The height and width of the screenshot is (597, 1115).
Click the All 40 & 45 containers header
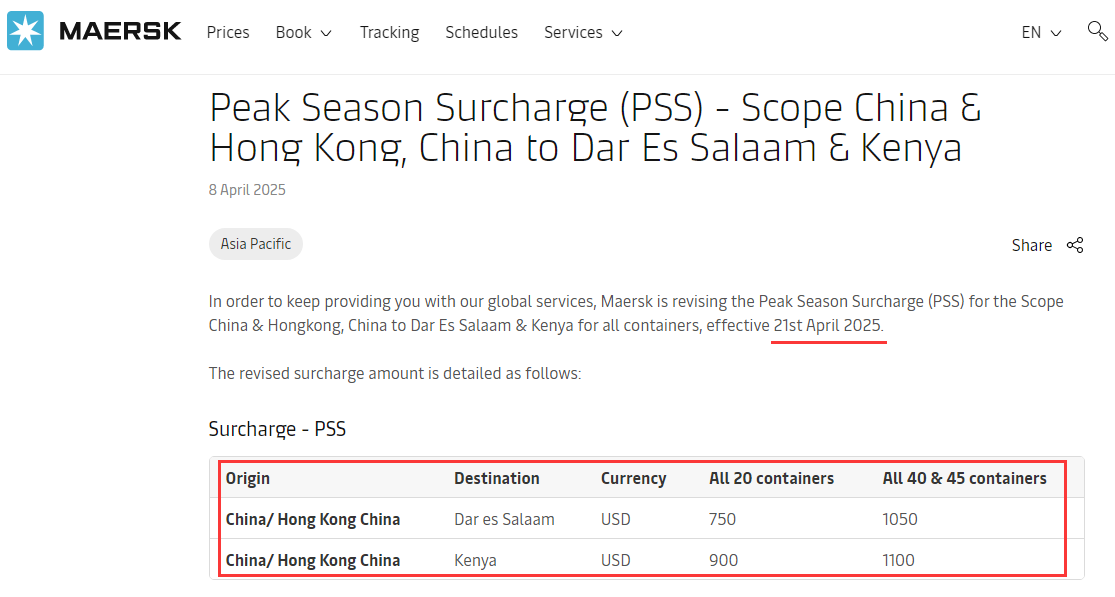coord(964,478)
